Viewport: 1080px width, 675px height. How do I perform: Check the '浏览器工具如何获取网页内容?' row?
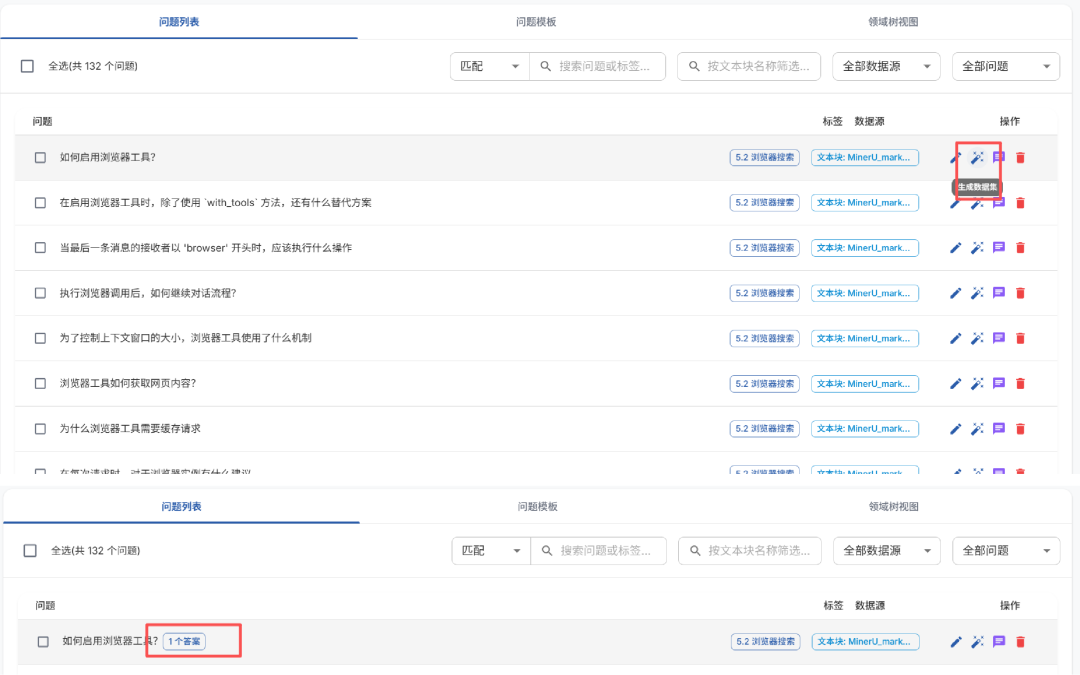(41, 384)
